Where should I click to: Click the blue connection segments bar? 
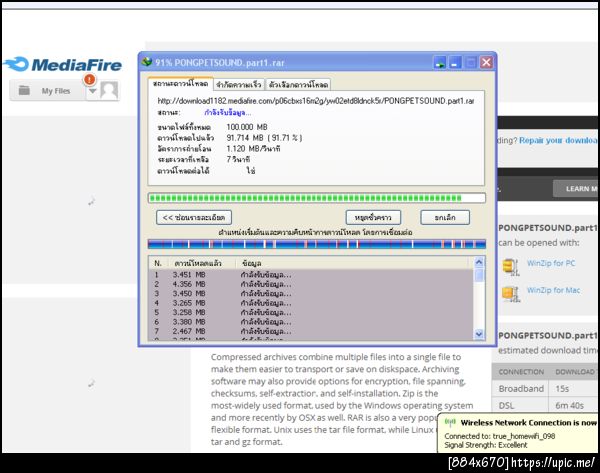(317, 244)
